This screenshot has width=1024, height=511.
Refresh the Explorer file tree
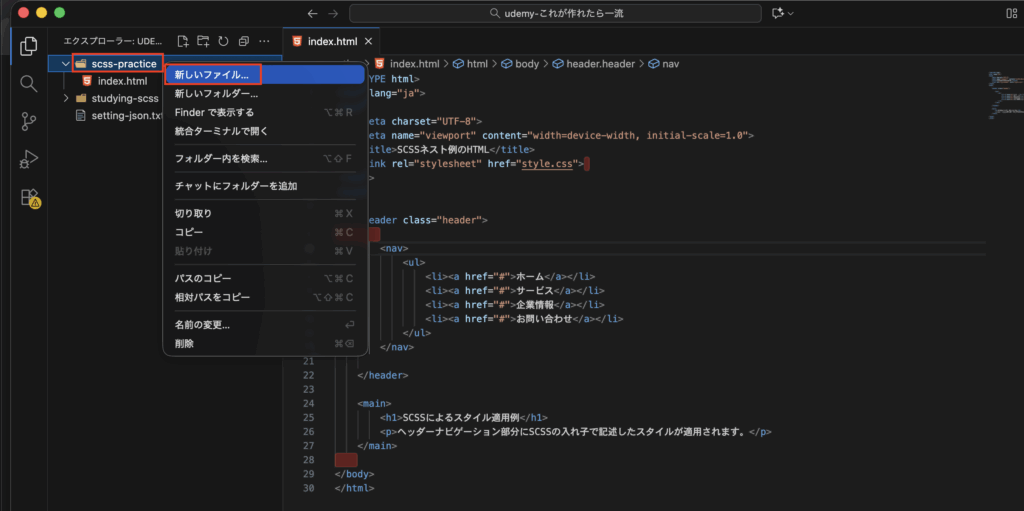coord(223,41)
